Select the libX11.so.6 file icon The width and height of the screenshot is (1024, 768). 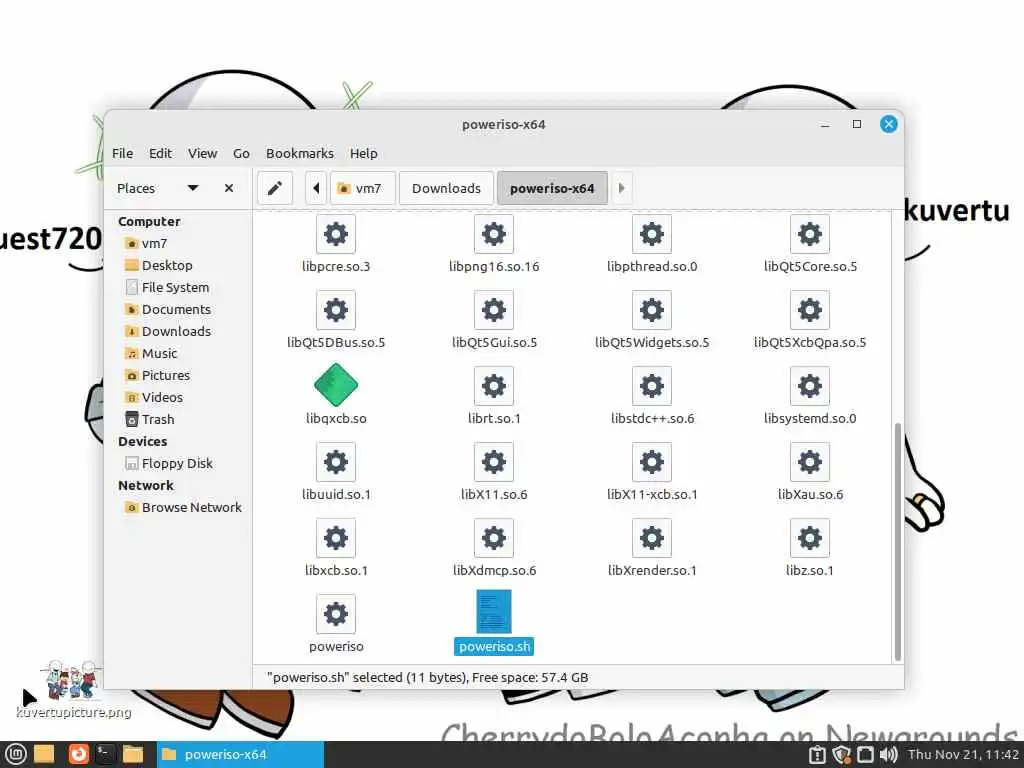tap(494, 462)
